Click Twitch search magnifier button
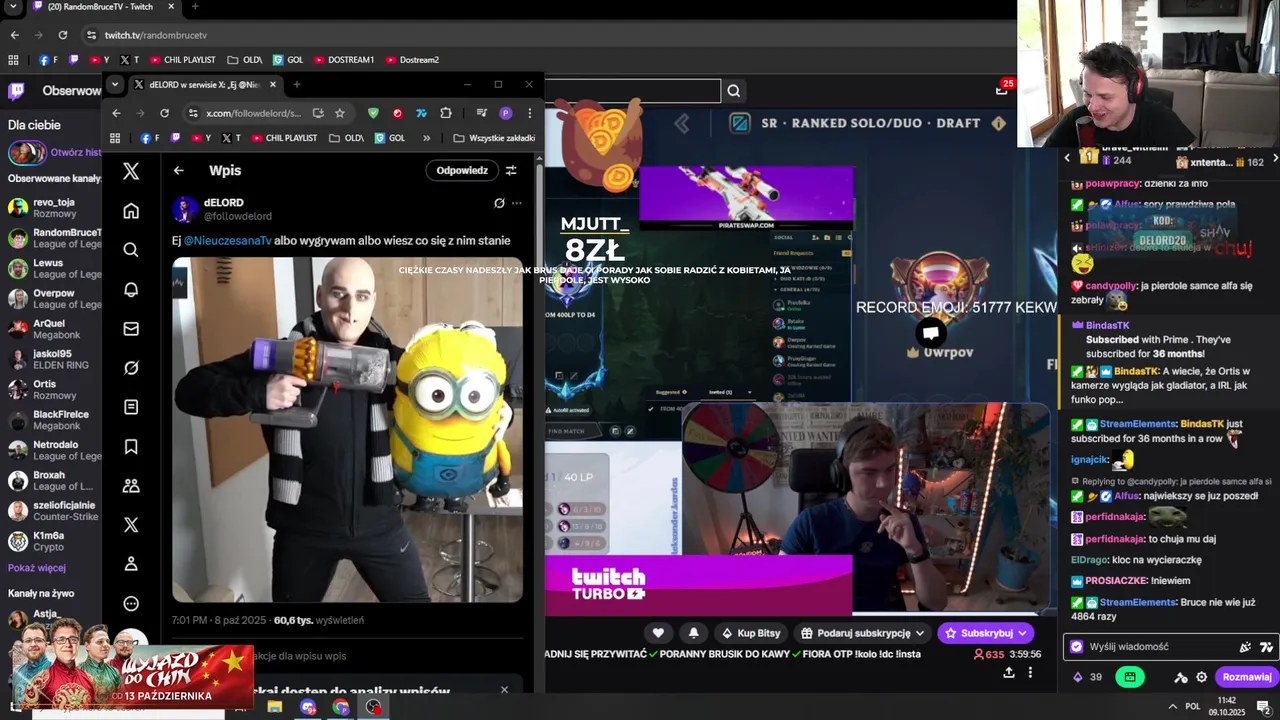This screenshot has width=1280, height=720. 733,91
